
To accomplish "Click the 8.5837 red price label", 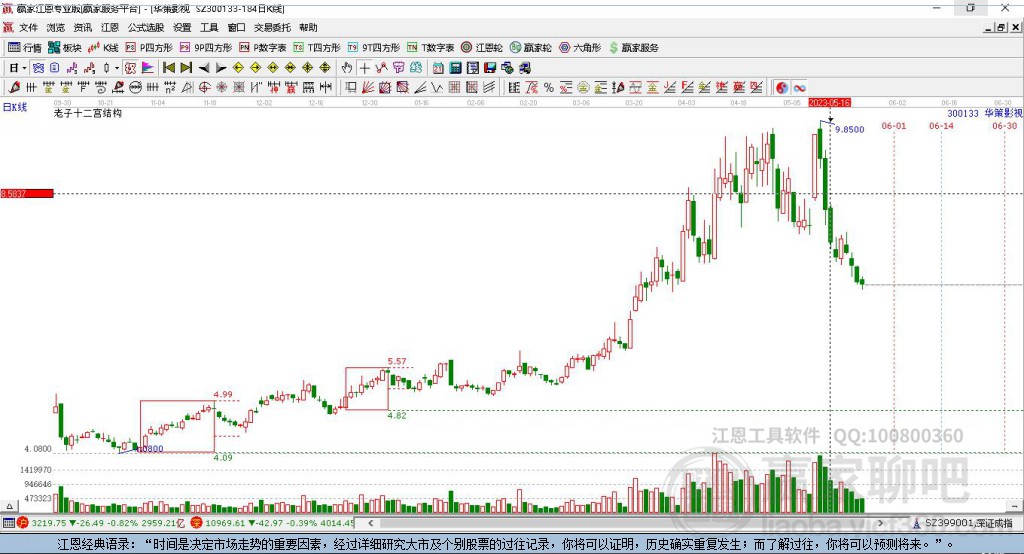I will point(27,193).
